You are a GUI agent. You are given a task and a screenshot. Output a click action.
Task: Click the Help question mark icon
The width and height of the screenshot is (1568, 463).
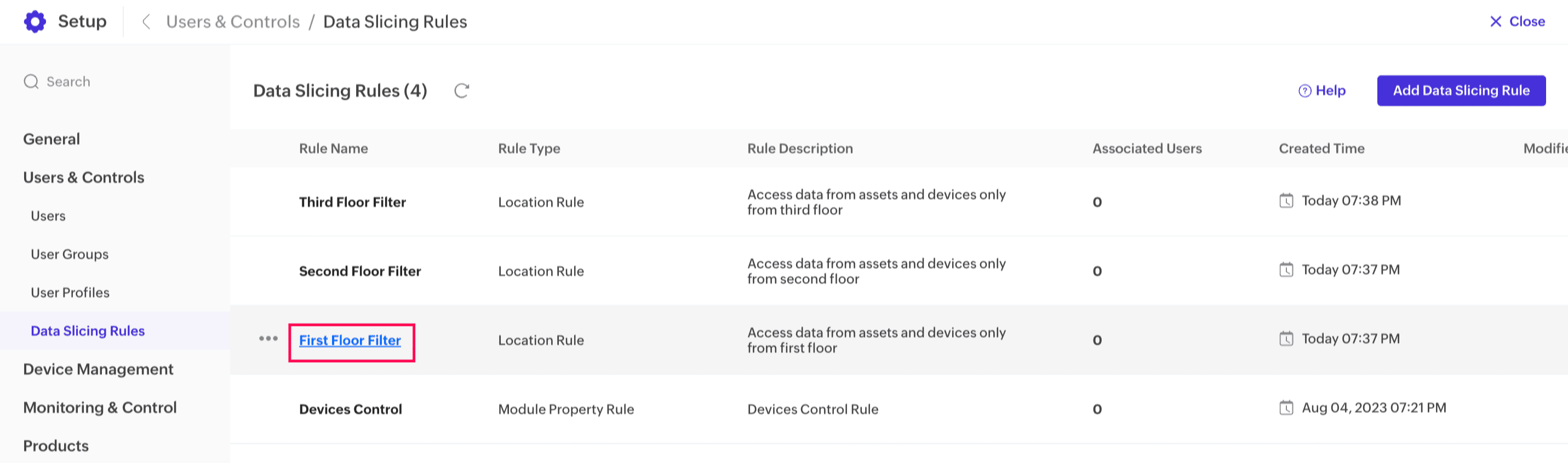point(1304,90)
